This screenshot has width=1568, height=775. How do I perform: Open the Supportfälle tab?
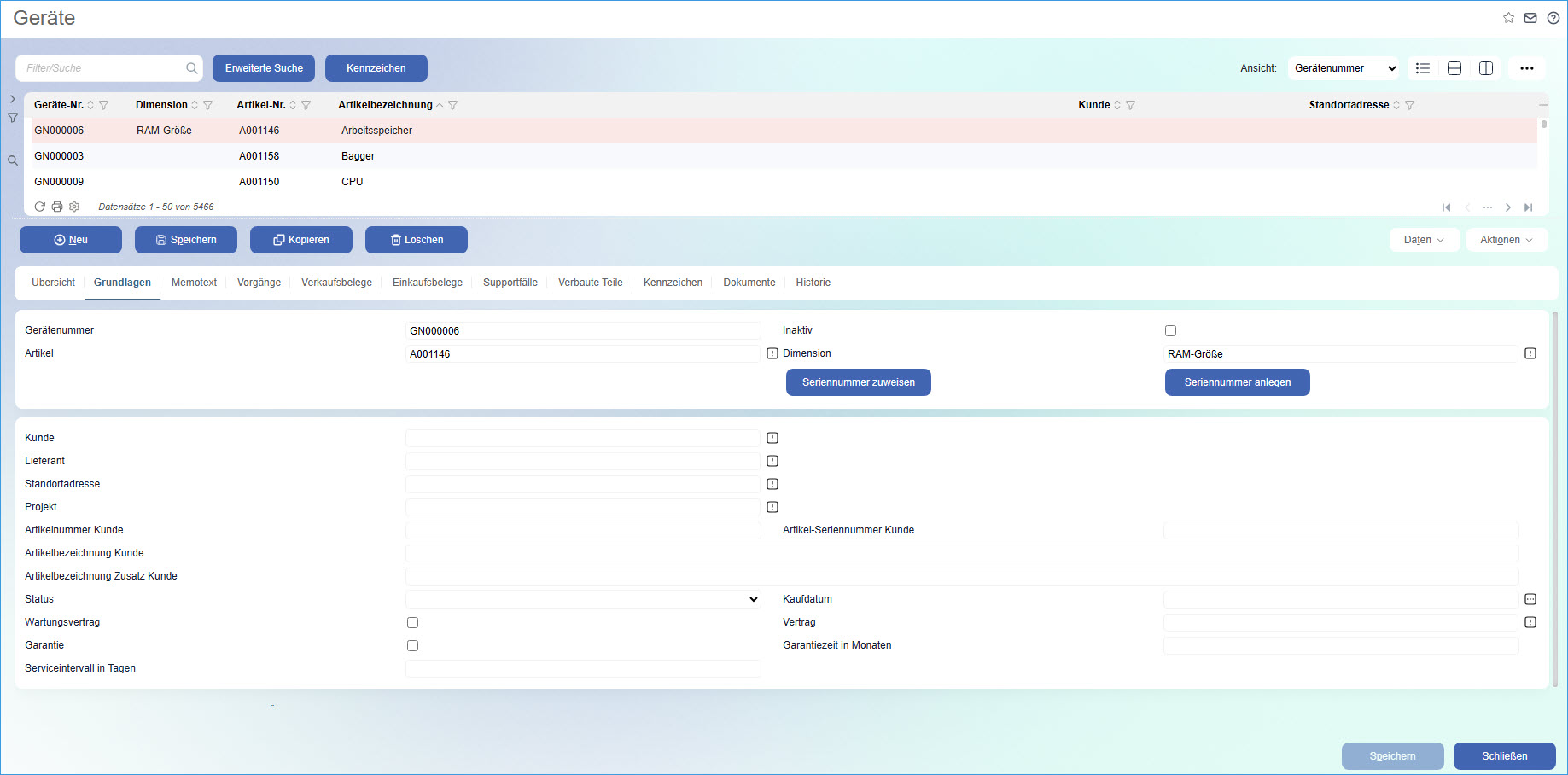click(x=510, y=283)
